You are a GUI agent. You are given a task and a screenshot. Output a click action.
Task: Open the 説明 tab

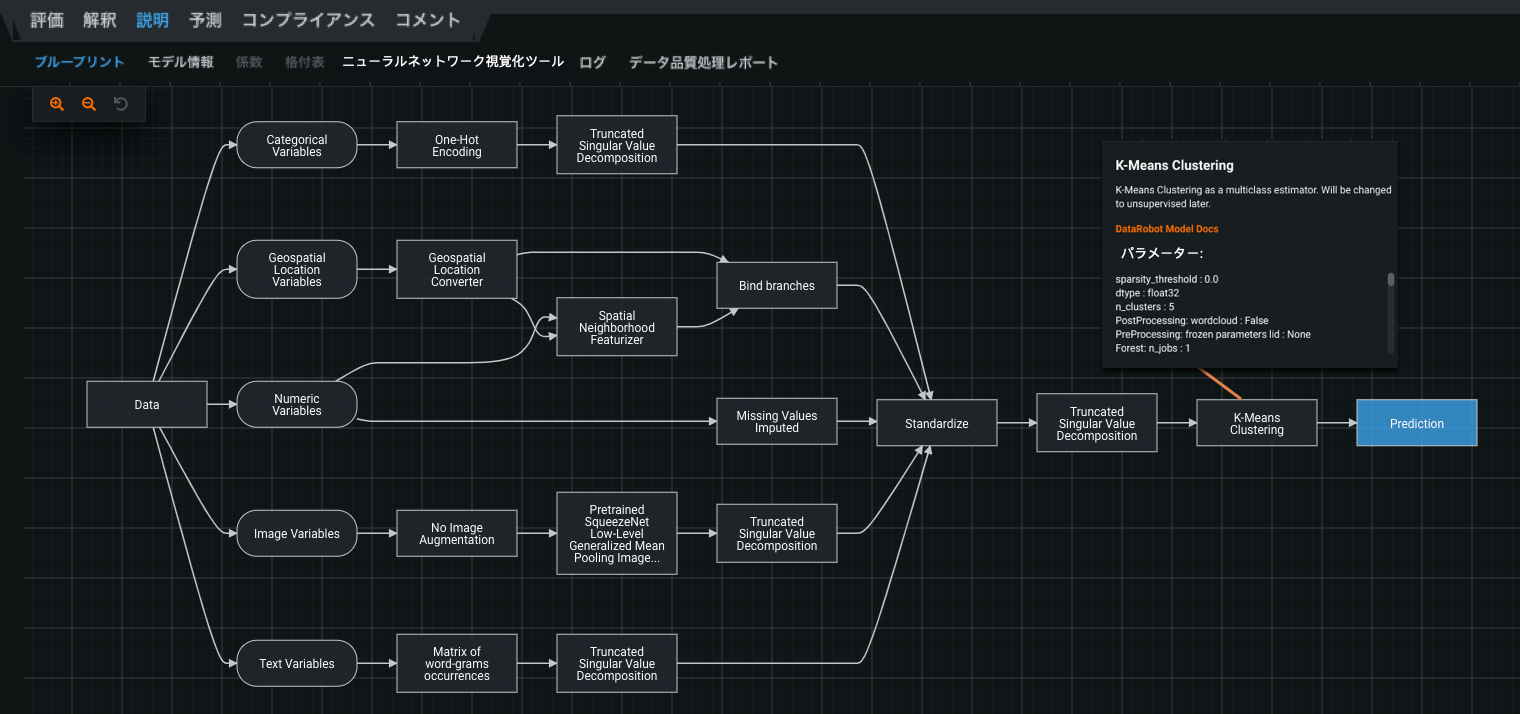click(x=153, y=20)
